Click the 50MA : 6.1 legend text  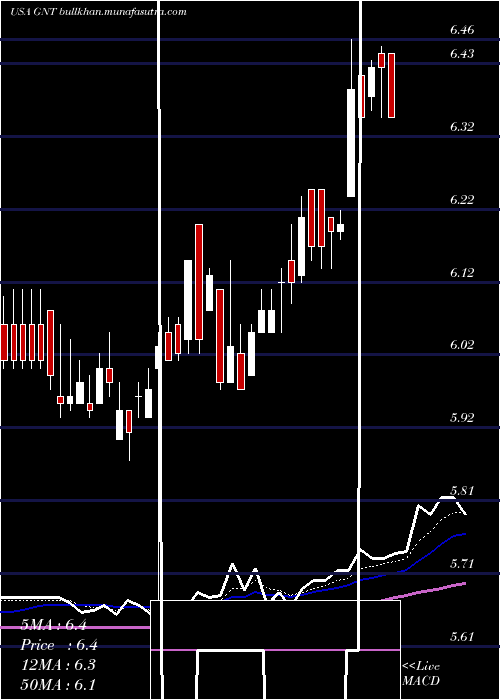point(58,685)
